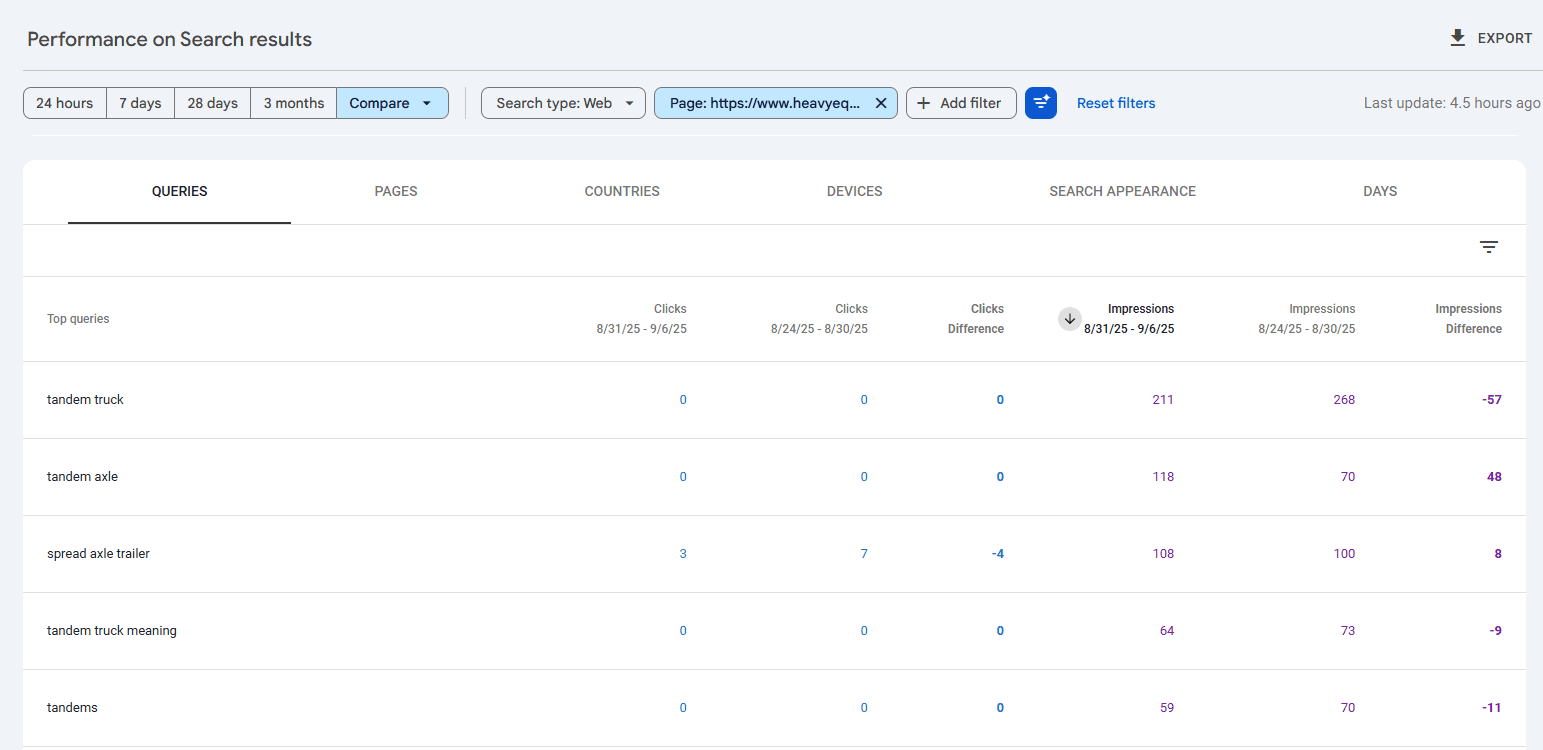Click impressions value 118 for tandem axle
Screen dimensions: 1543x750
(1163, 477)
